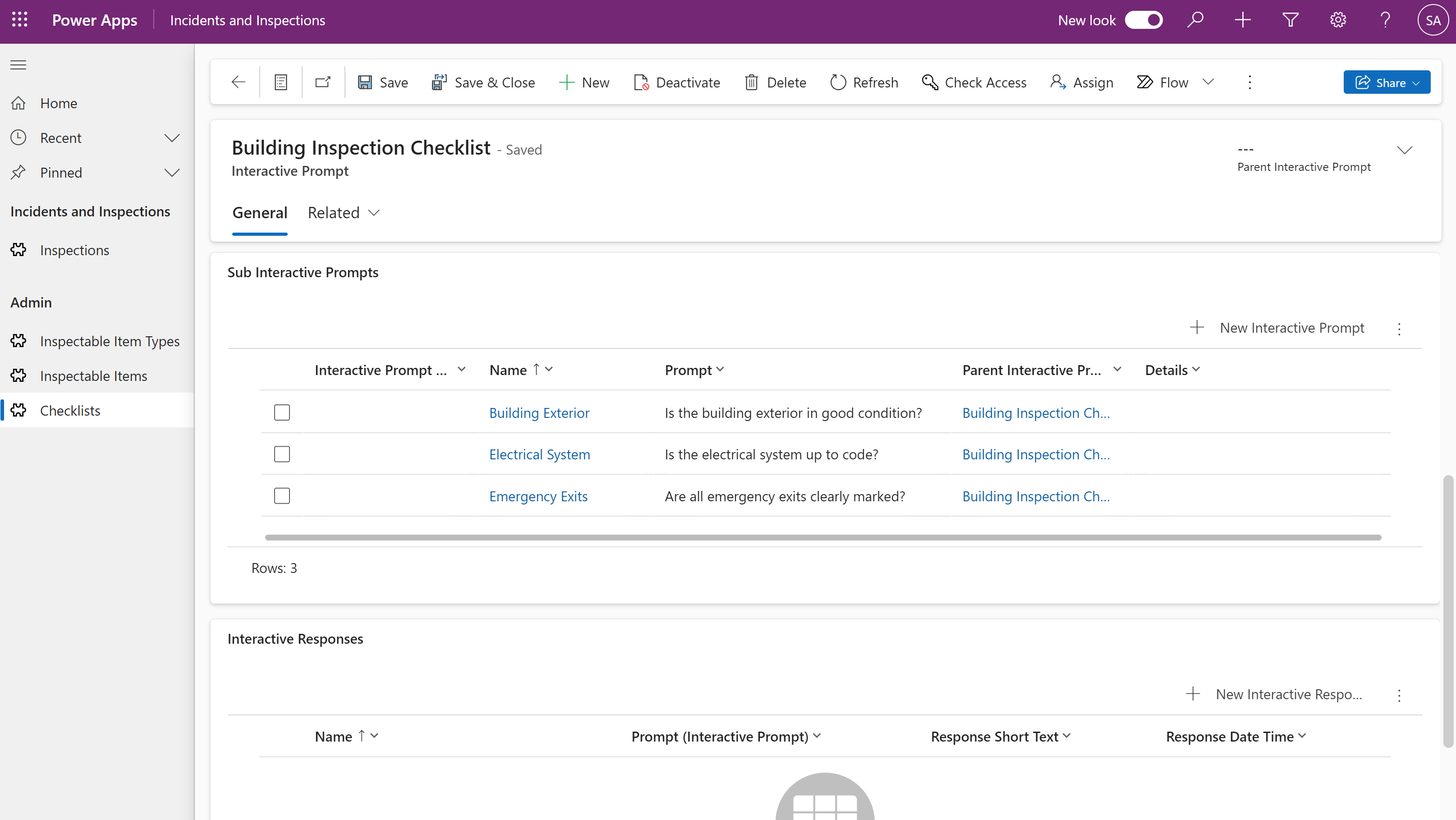Expand the Flow dropdown arrow
The width and height of the screenshot is (1456, 820).
(x=1208, y=82)
